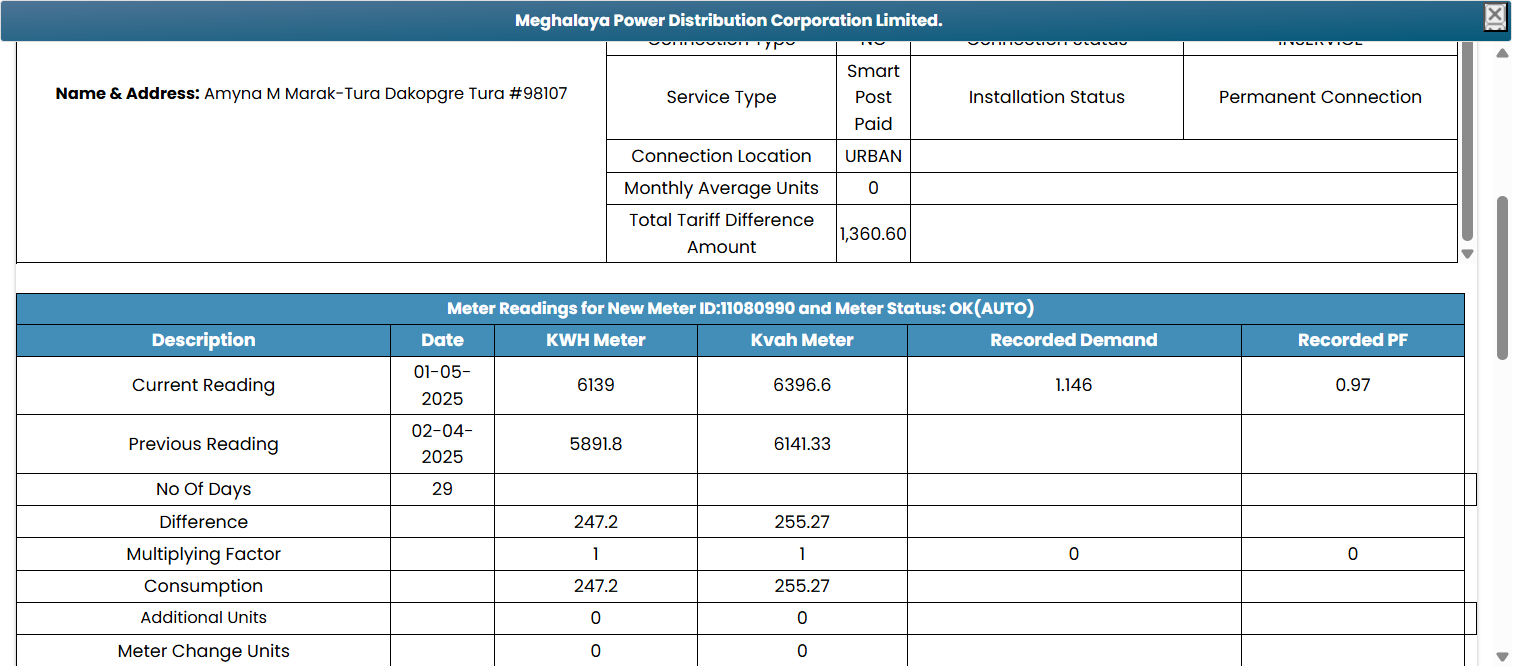Click the Connection Location label

point(721,156)
